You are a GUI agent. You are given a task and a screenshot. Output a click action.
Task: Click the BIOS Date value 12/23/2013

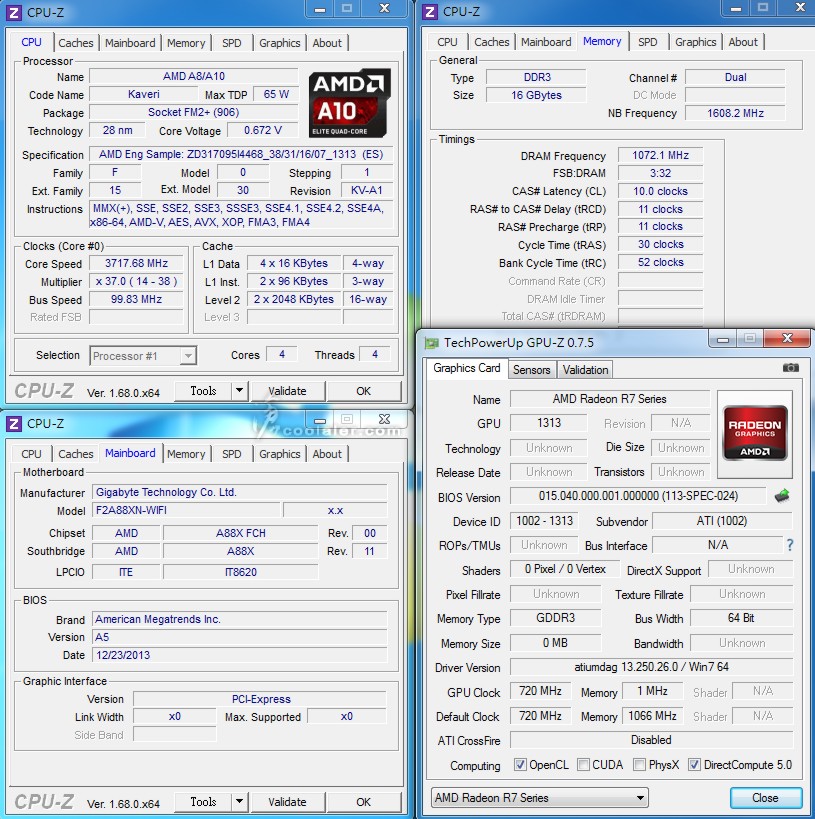240,655
